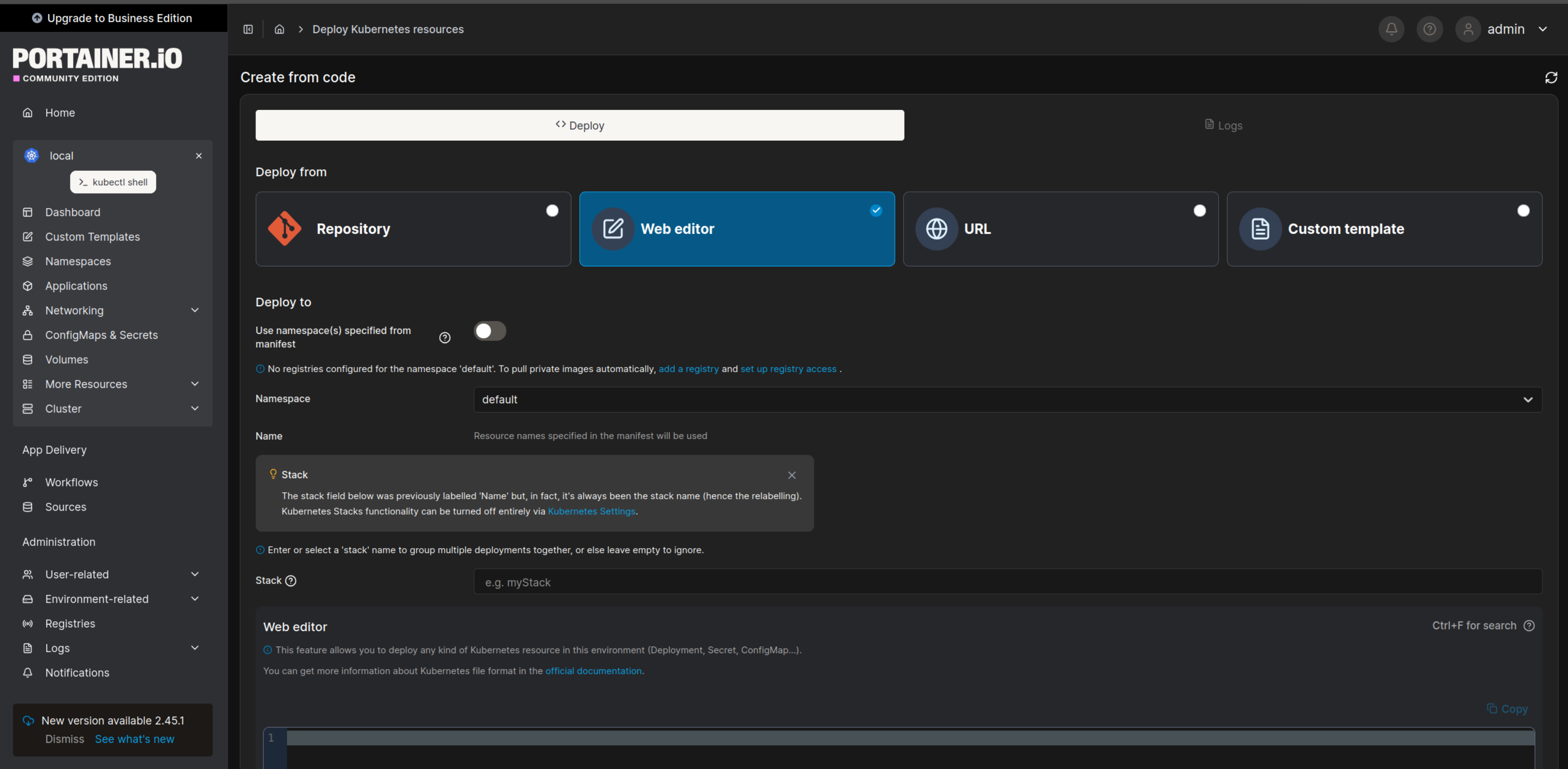Select the URL radio button

tap(1200, 211)
